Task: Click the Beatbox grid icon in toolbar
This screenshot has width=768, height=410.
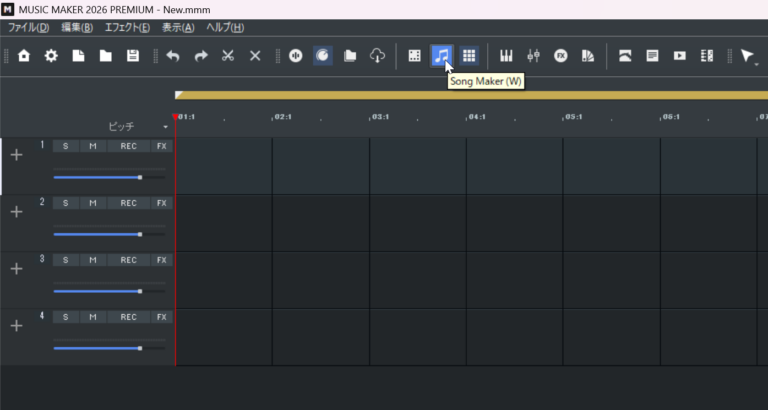Action: click(x=469, y=56)
